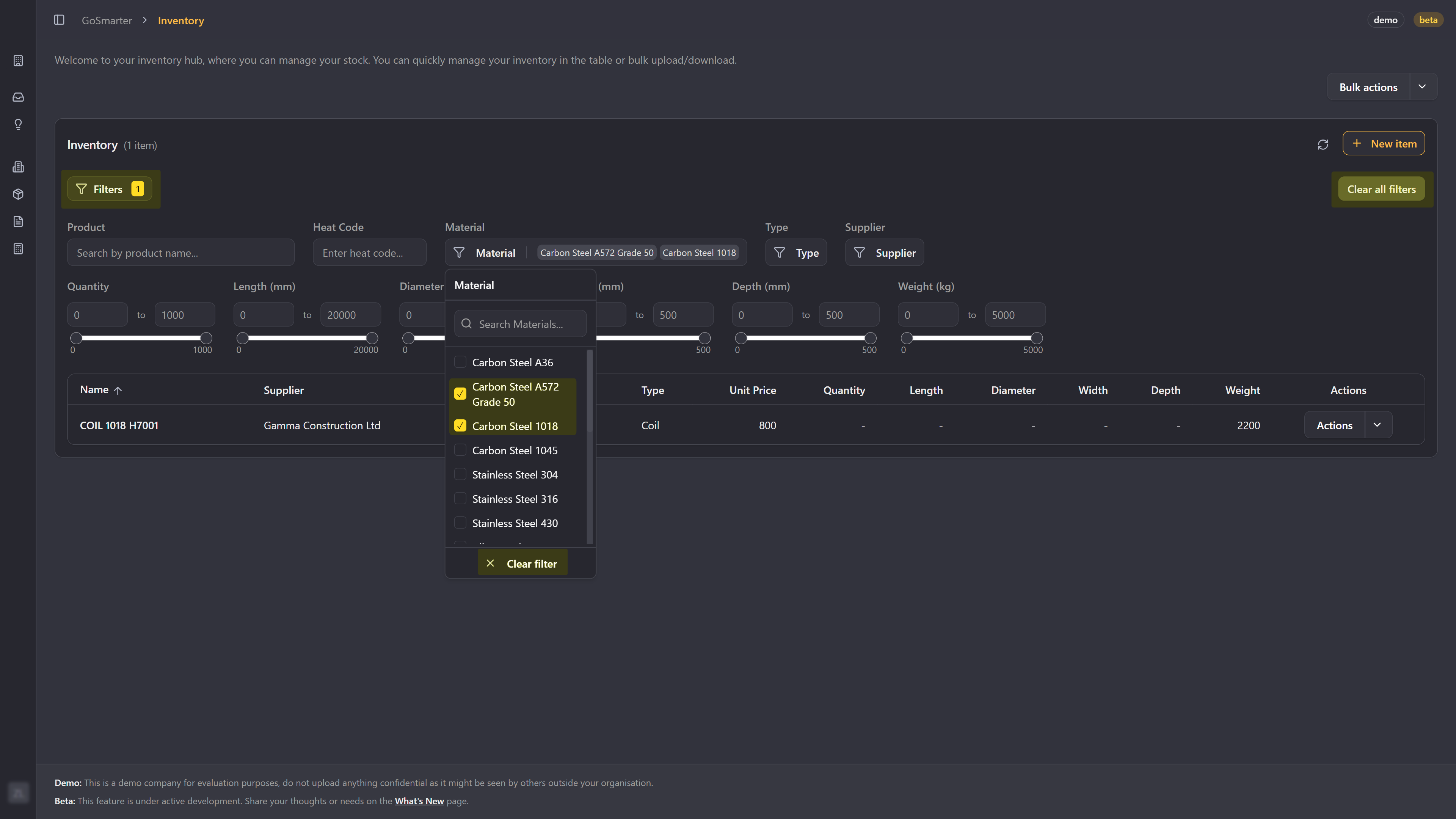The image size is (1456, 819).
Task: Expand the row Actions chevron
Action: point(1377,425)
